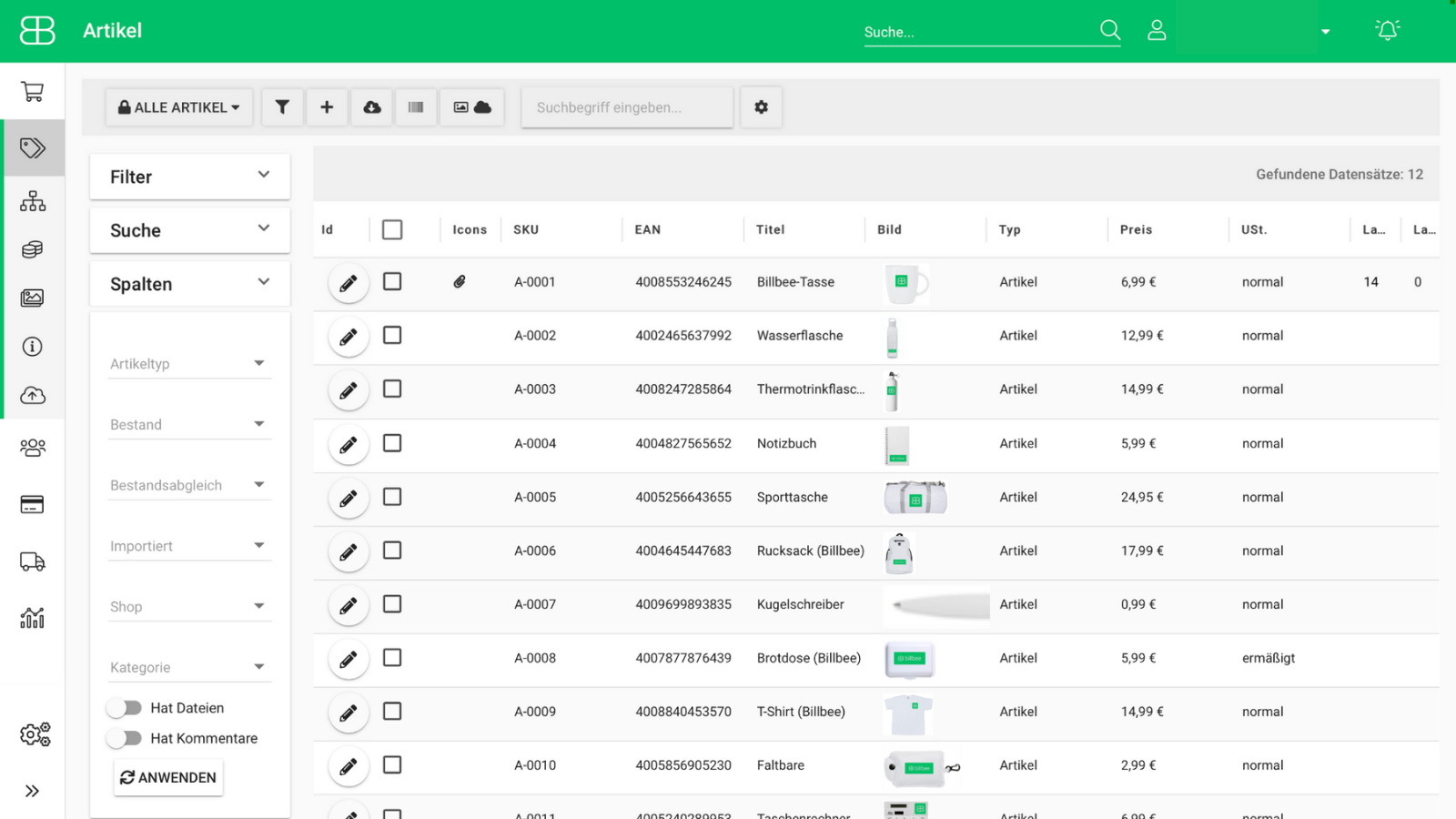Open the statistics chart sidebar icon
The height and width of the screenshot is (819, 1456).
pyautogui.click(x=33, y=618)
